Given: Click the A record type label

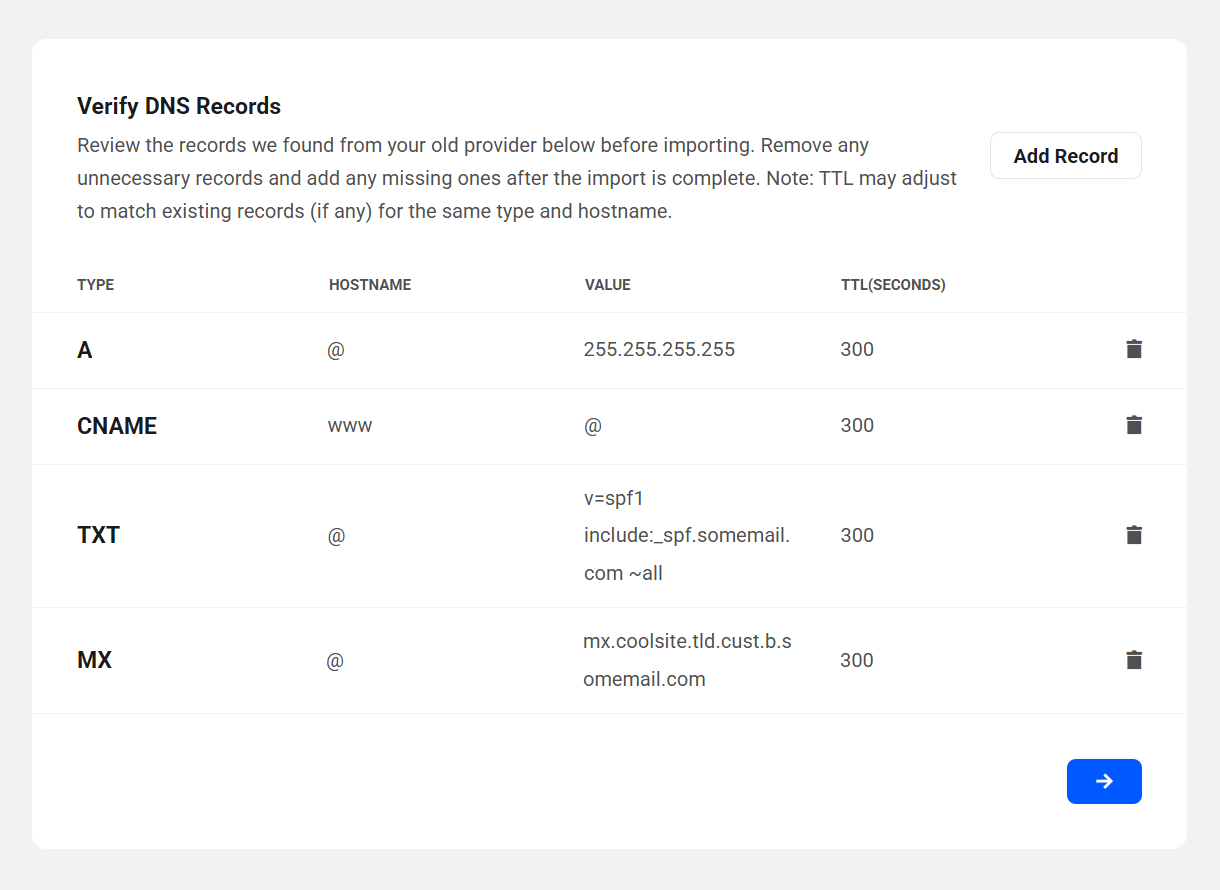Looking at the screenshot, I should coord(85,350).
